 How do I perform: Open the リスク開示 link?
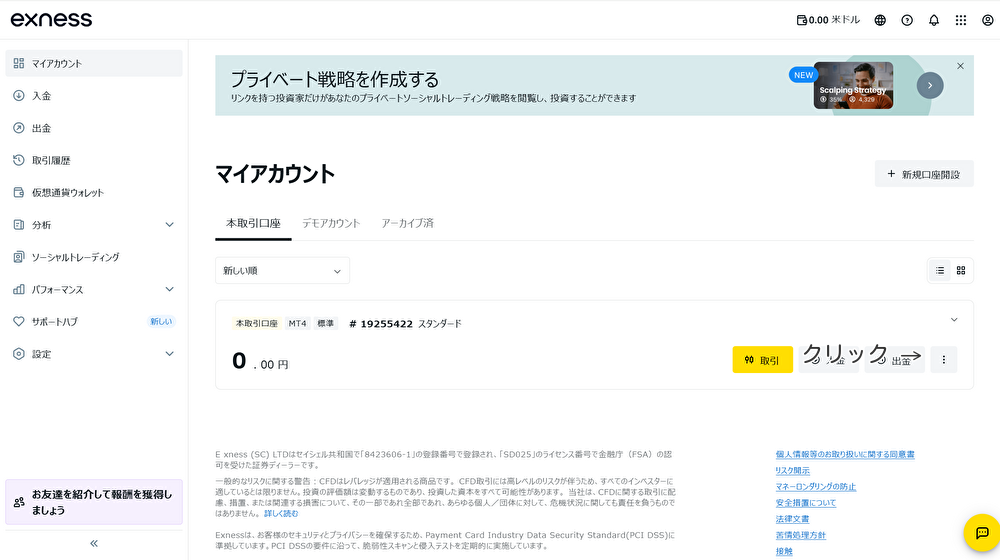(793, 471)
